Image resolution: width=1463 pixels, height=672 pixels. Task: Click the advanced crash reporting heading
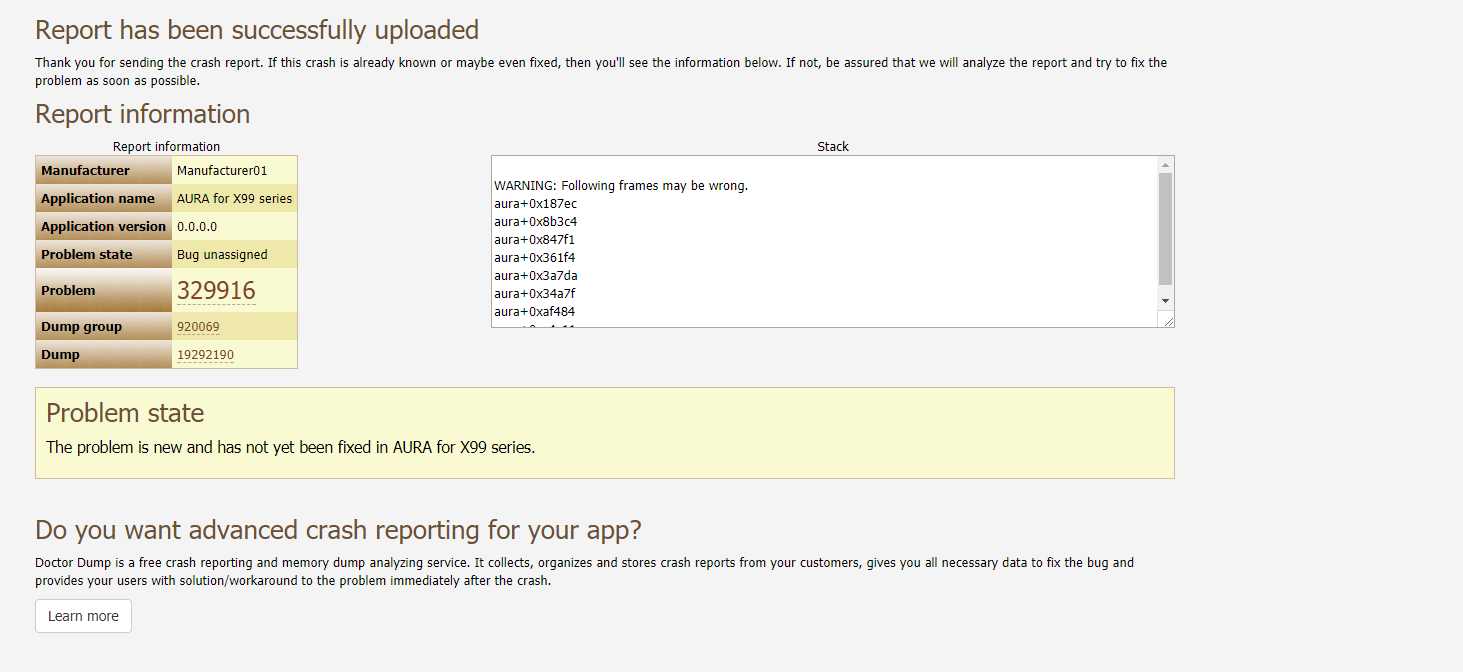(x=338, y=530)
